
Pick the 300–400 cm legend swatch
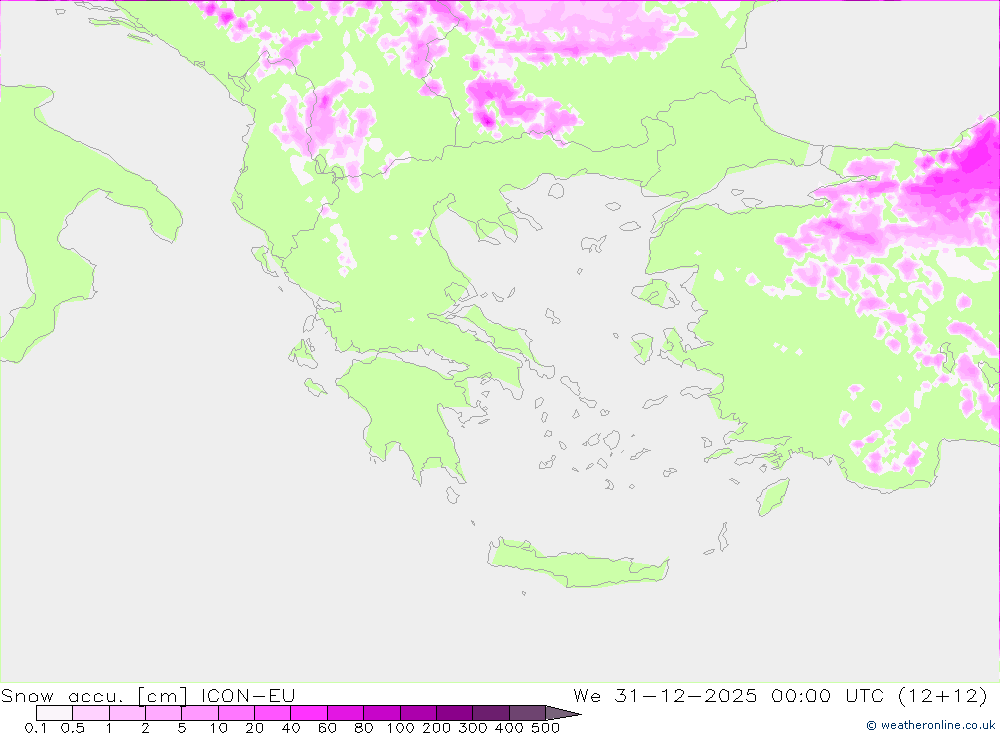[x=491, y=713]
